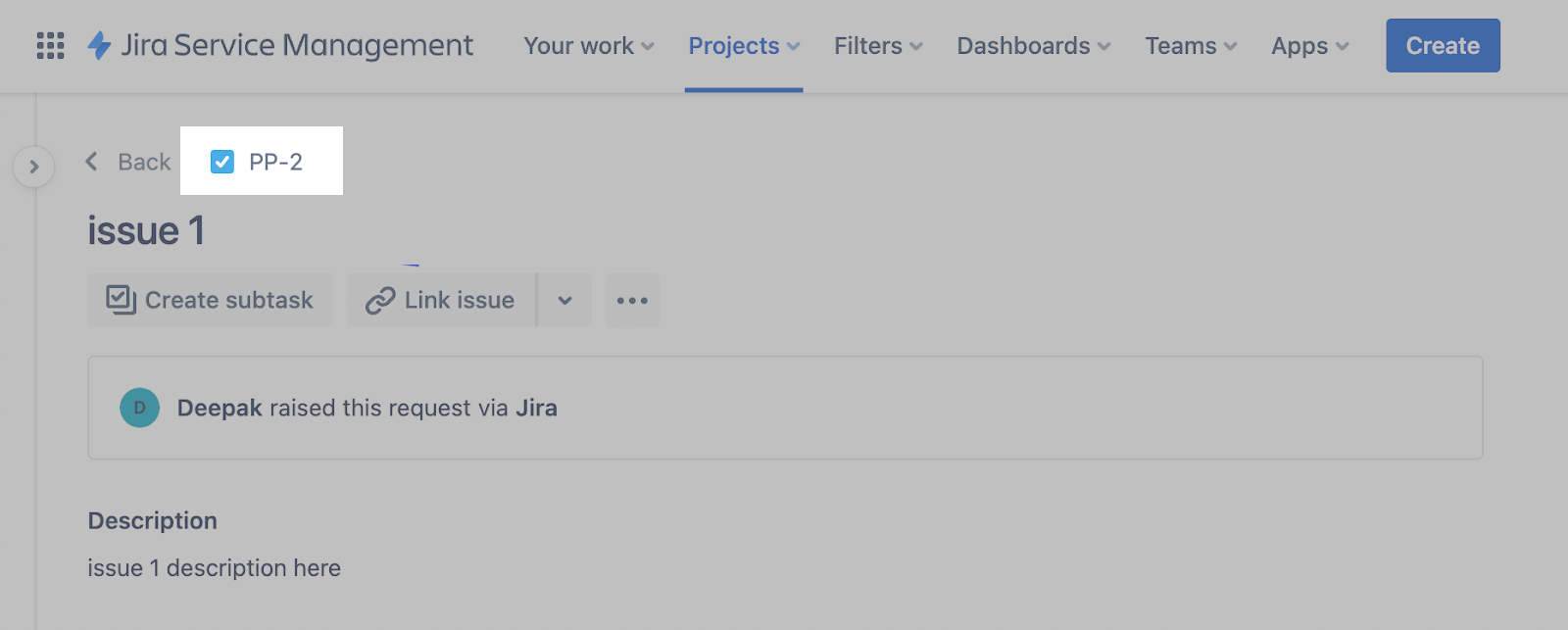Expand the collapsed sidebar with arrow button
The image size is (1568, 630).
click(34, 167)
